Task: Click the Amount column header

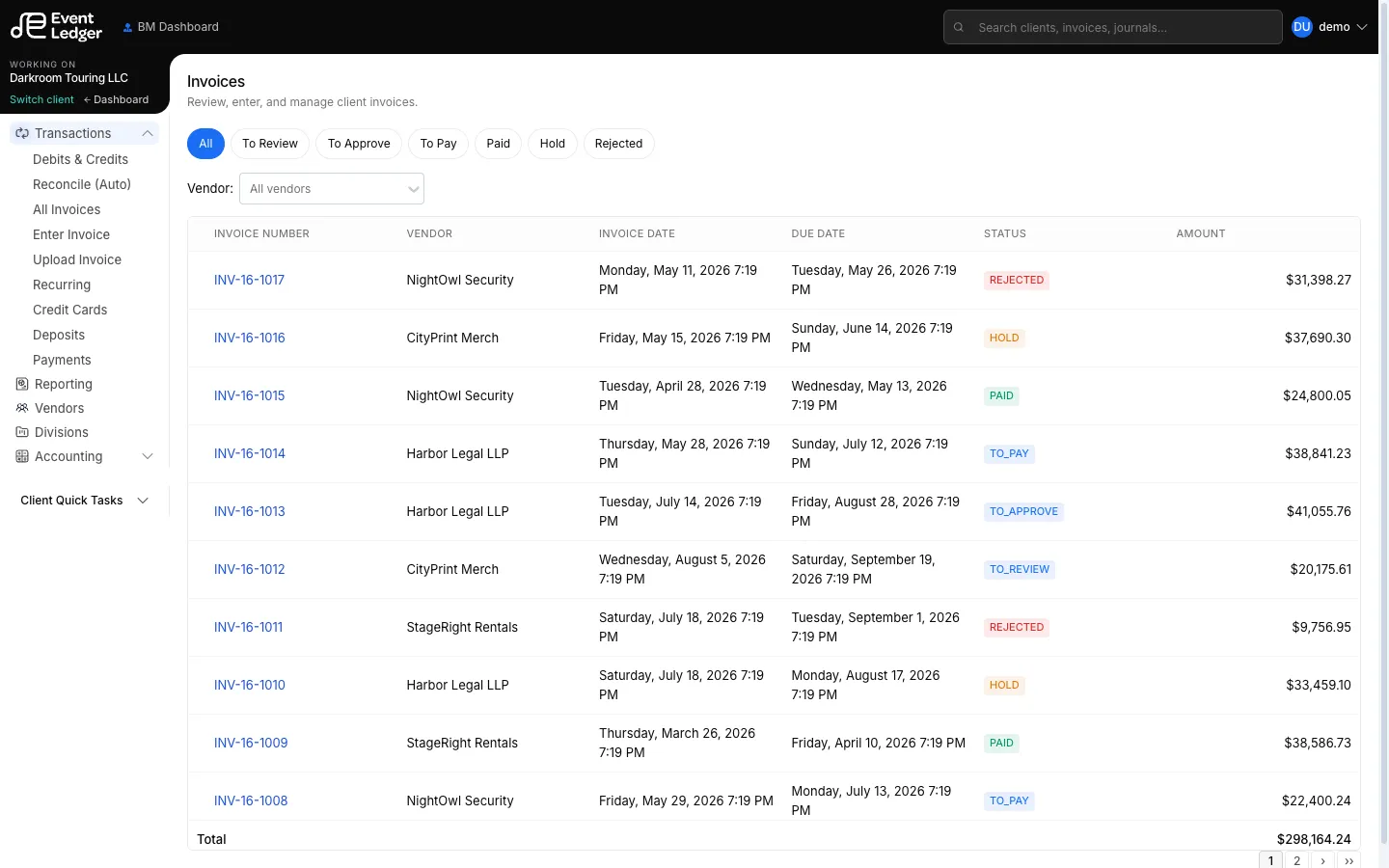Action: [x=1201, y=233]
